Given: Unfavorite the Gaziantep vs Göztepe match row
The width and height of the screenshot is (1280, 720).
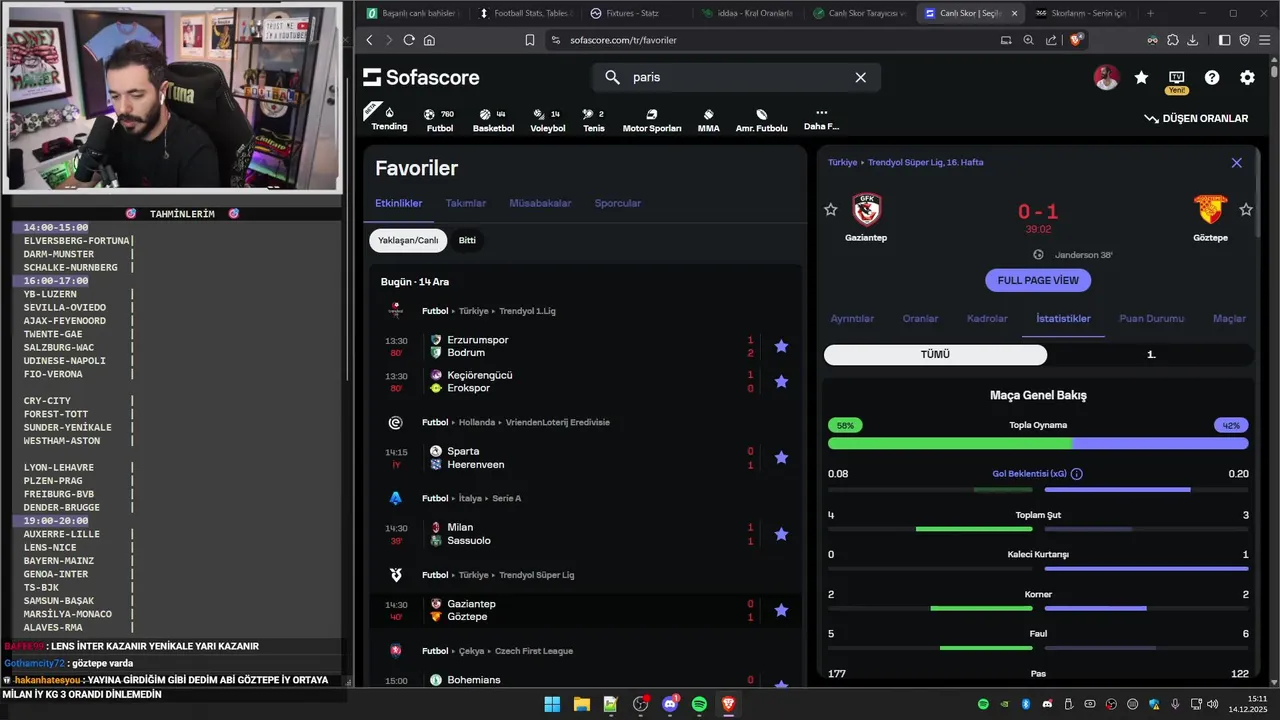Looking at the screenshot, I should tap(781, 610).
